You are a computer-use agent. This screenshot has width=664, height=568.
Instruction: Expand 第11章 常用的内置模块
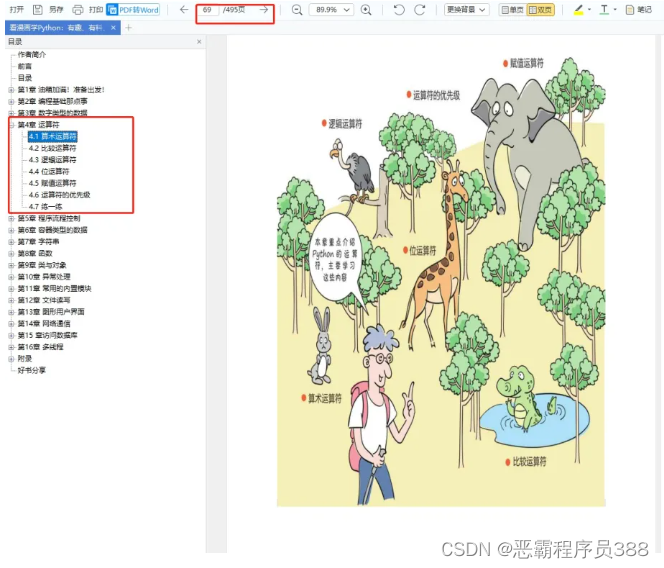tap(11, 288)
